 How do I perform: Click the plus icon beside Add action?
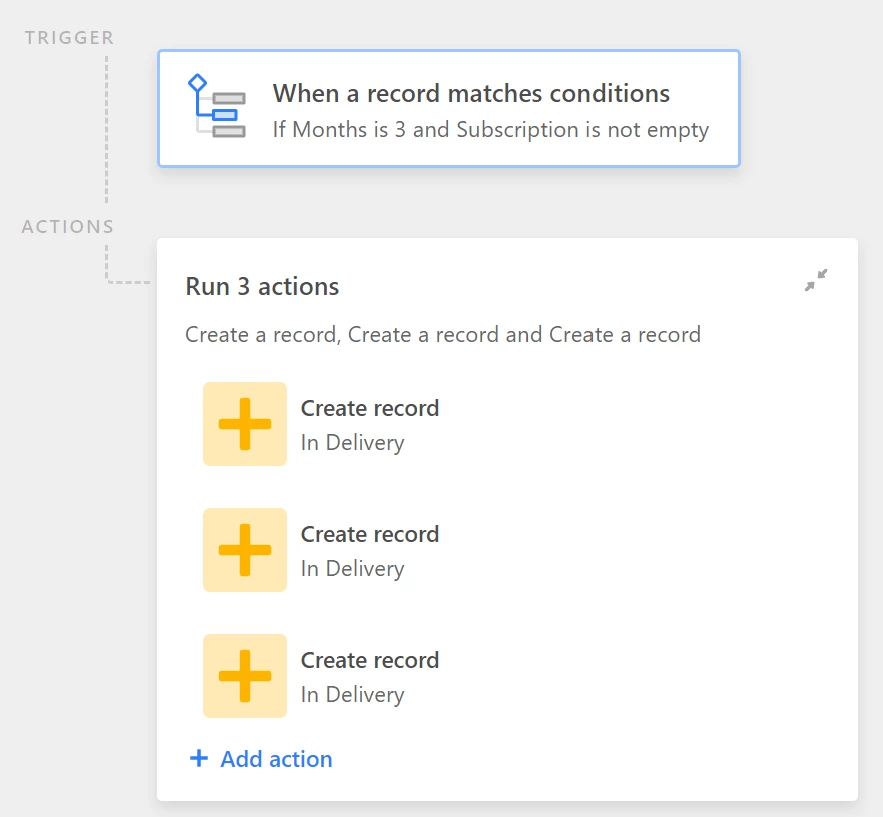[x=199, y=758]
